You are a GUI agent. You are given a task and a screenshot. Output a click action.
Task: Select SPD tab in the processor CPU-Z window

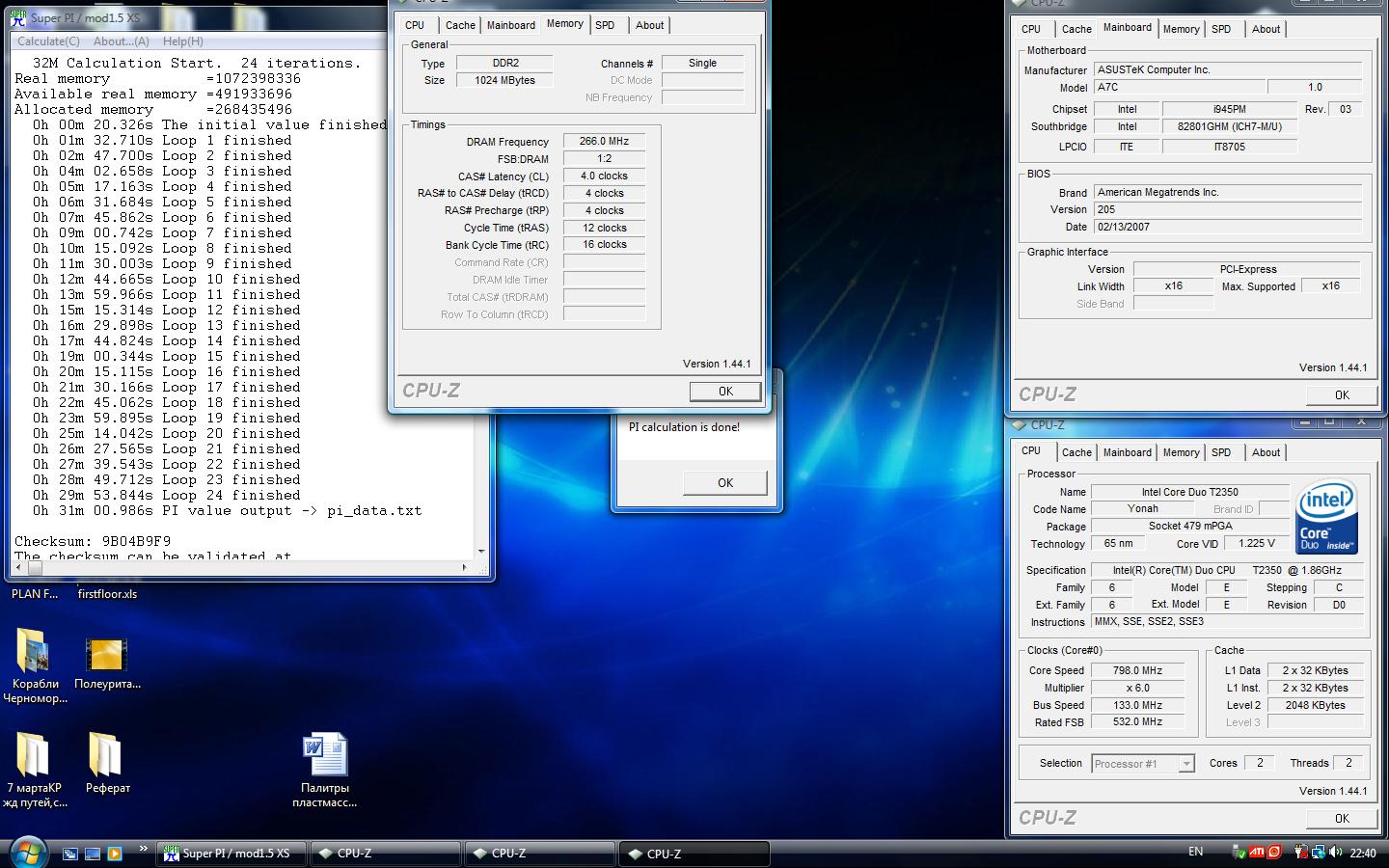pyautogui.click(x=1221, y=452)
